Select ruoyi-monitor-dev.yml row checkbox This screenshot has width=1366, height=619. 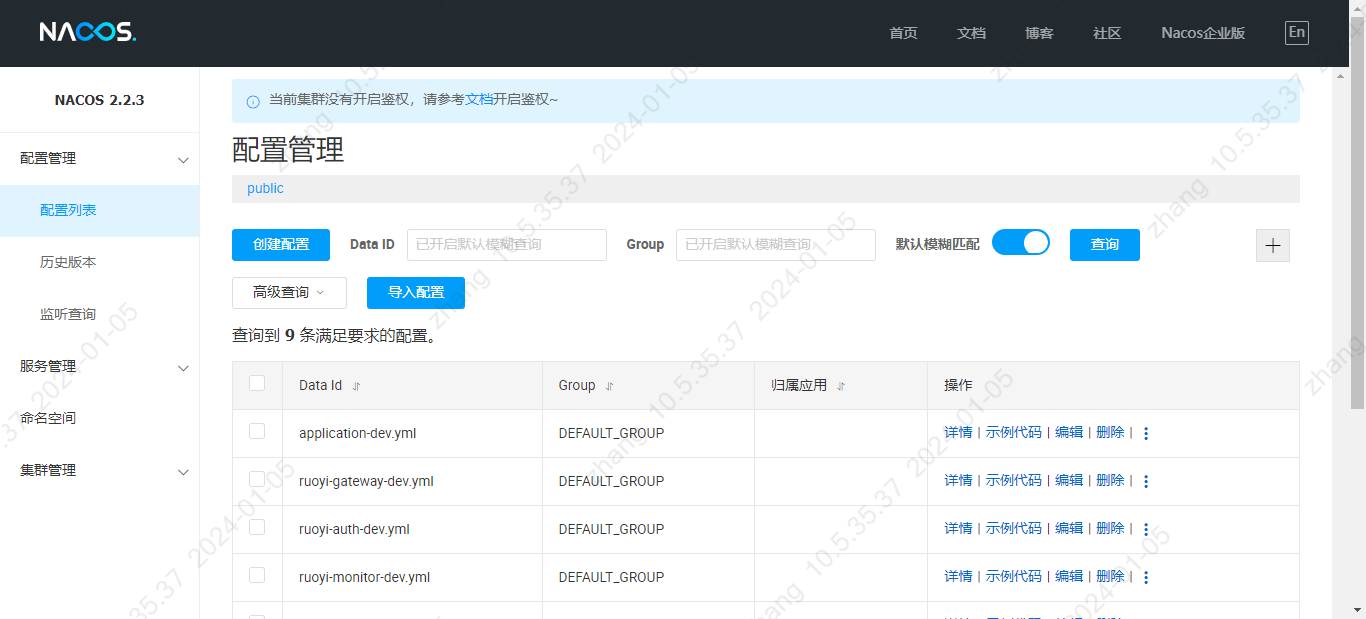point(257,575)
